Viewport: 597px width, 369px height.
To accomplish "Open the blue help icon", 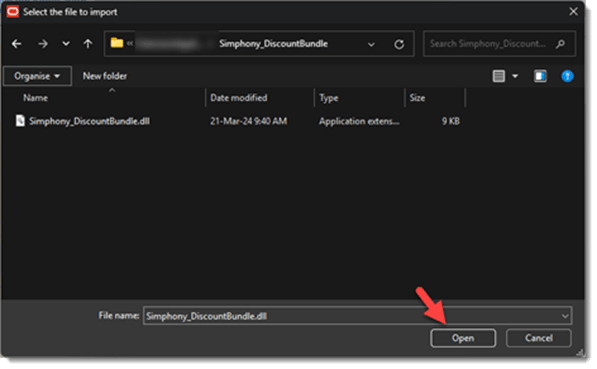I will [x=567, y=76].
